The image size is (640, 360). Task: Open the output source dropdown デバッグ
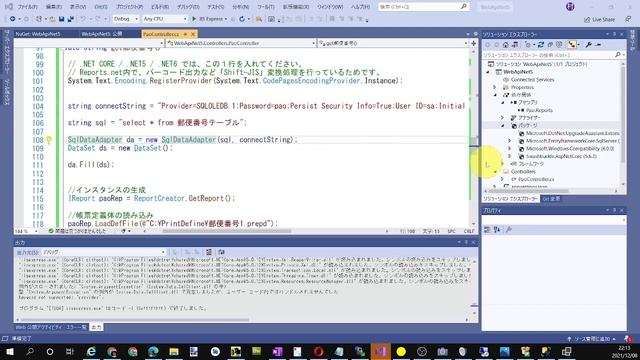click(x=103, y=252)
